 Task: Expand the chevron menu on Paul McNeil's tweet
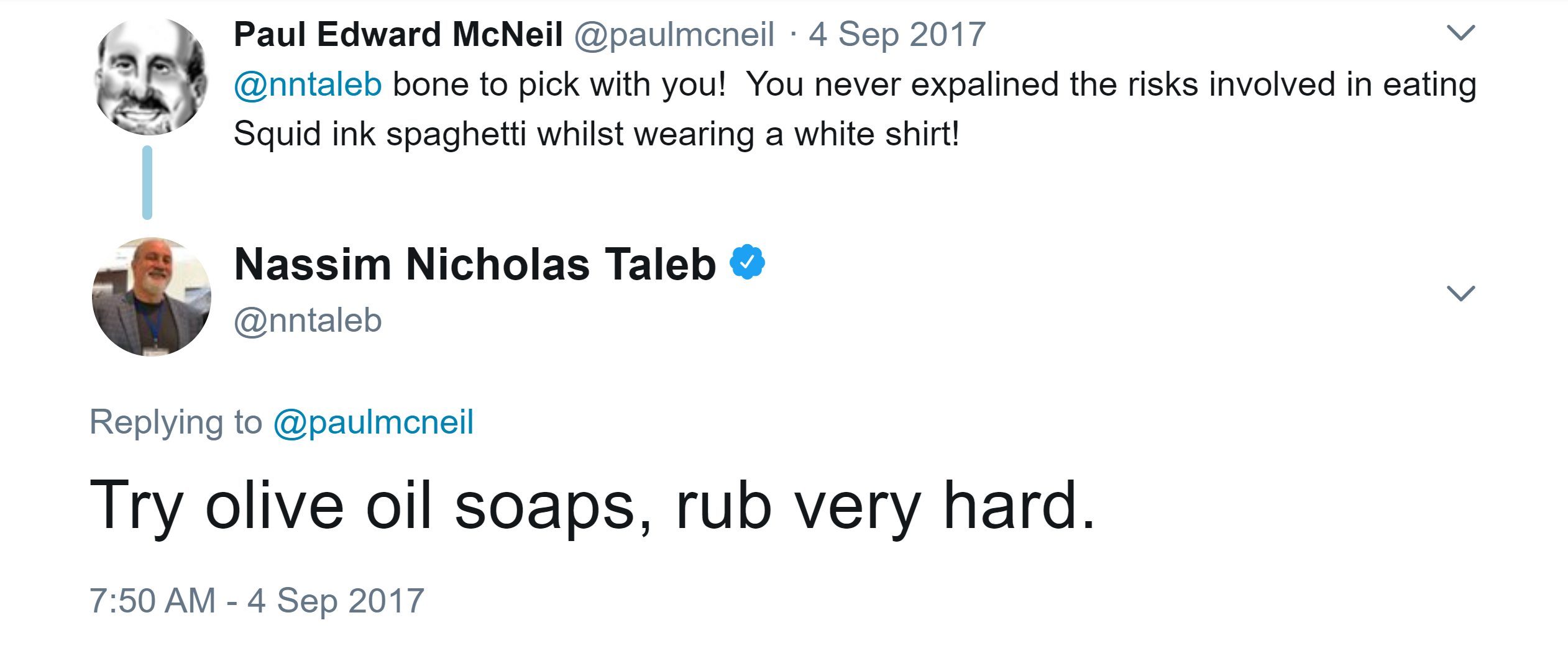click(x=1460, y=33)
